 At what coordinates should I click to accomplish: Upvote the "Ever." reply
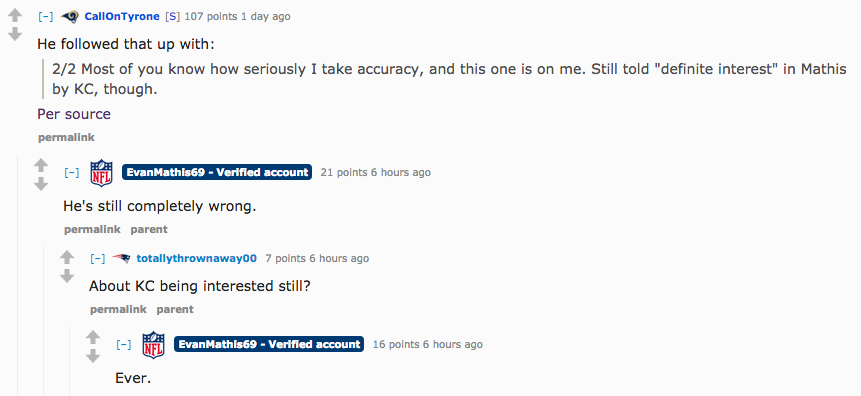pos(93,337)
